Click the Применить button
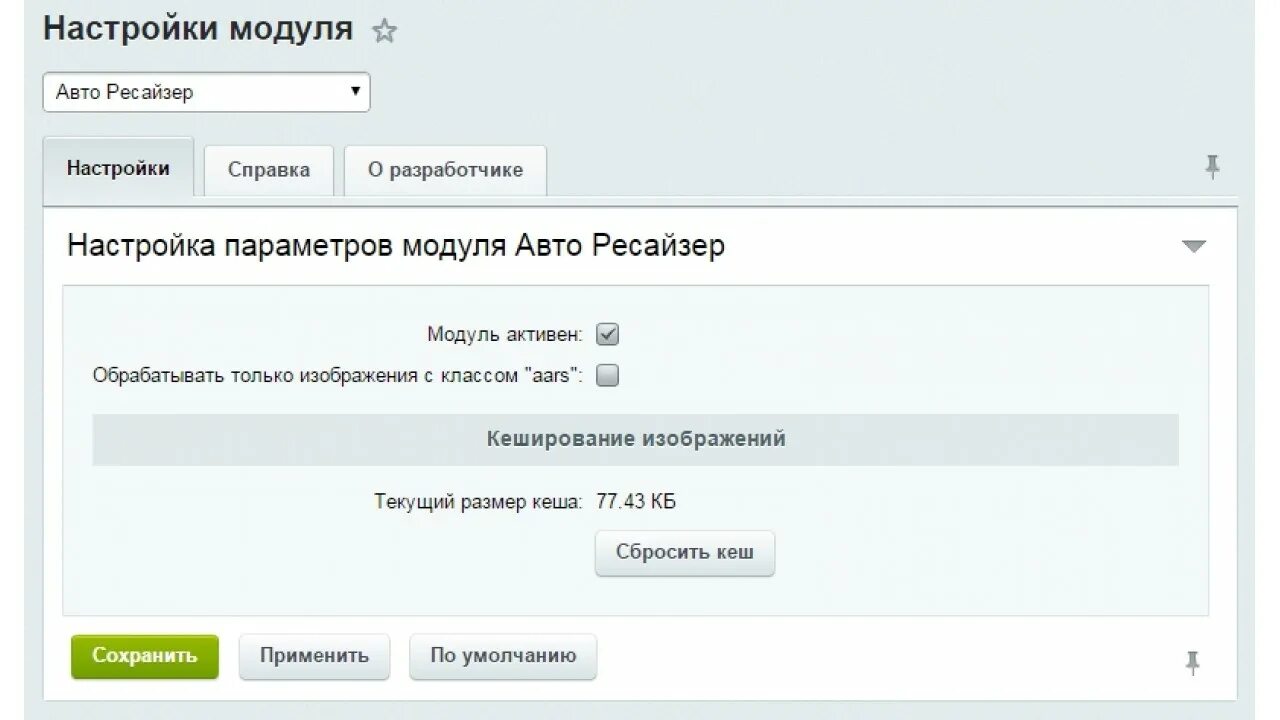Viewport: 1280px width, 720px height. tap(314, 656)
